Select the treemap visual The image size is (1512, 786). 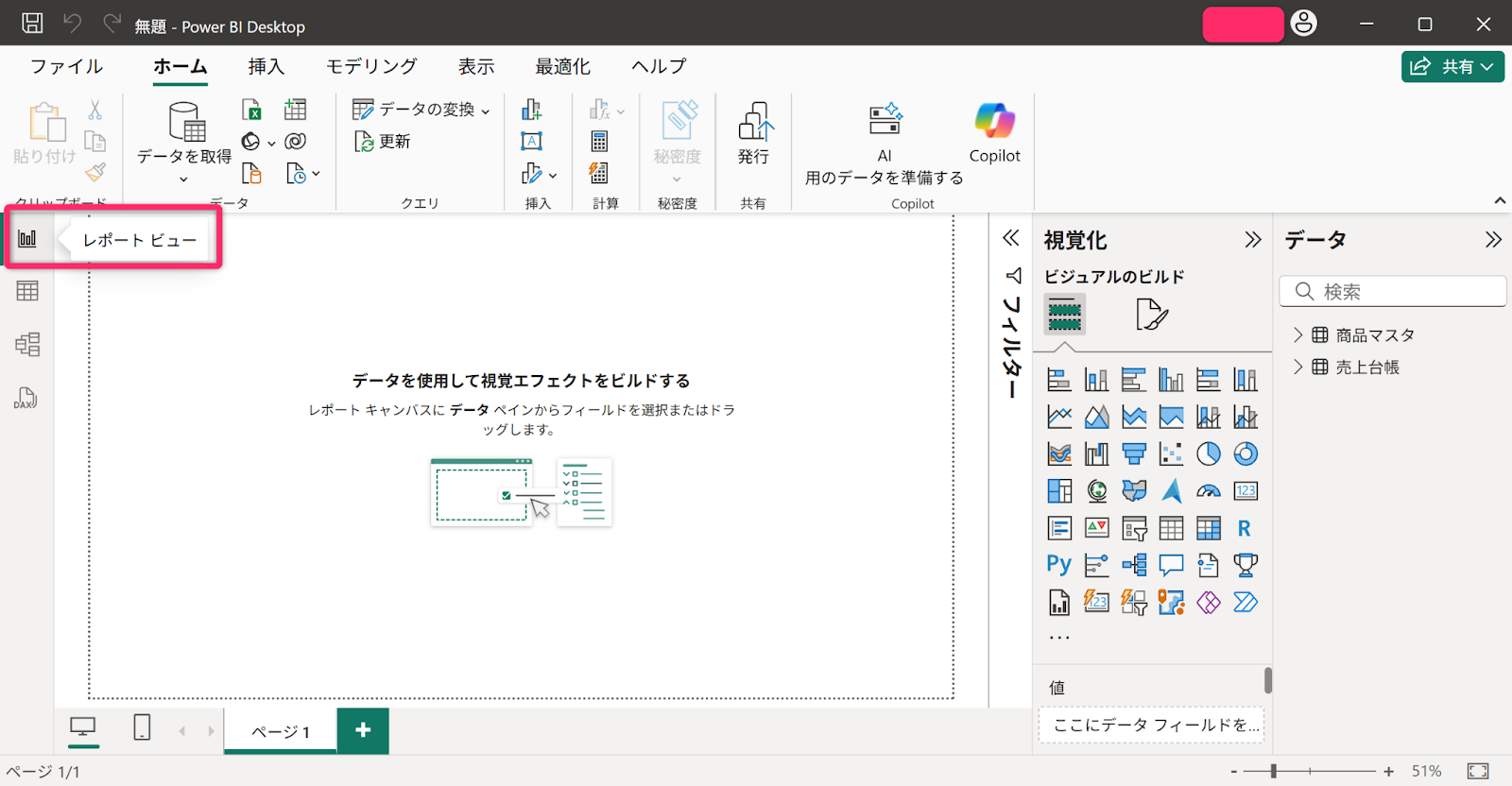(1059, 490)
